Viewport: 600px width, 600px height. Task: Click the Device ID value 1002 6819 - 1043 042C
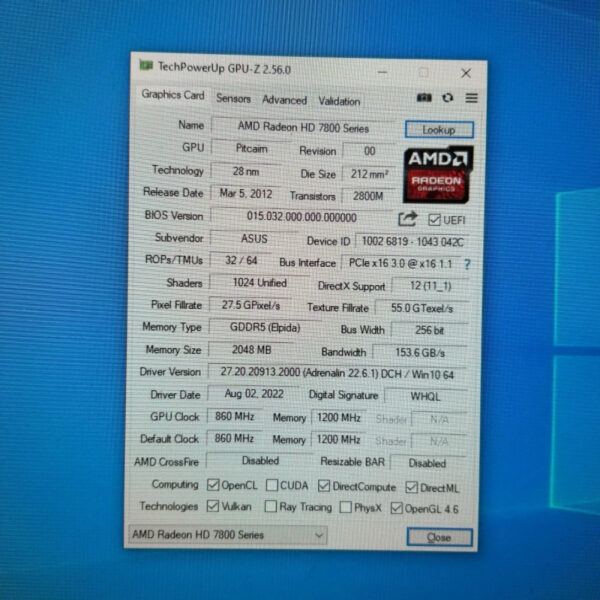[x=412, y=242]
